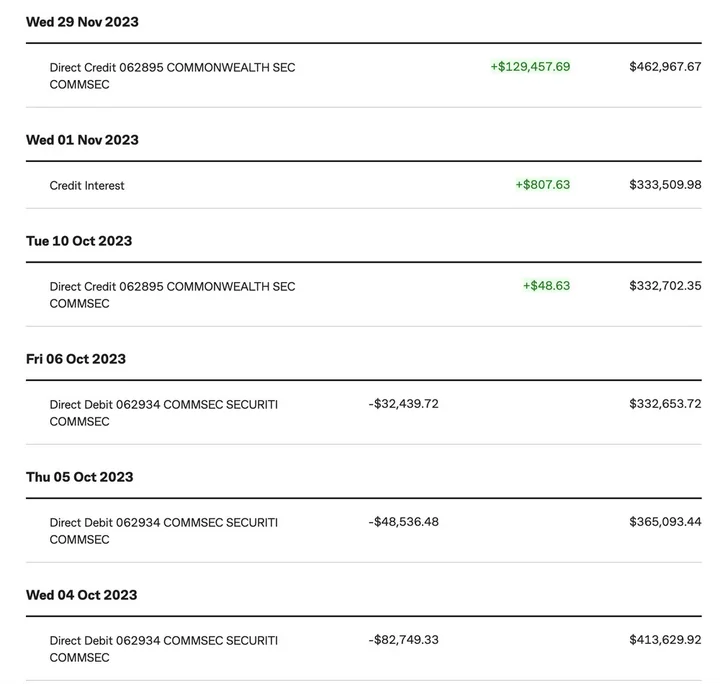Open the 06 Oct COMMSEC SECURITI direct debit

164,413
